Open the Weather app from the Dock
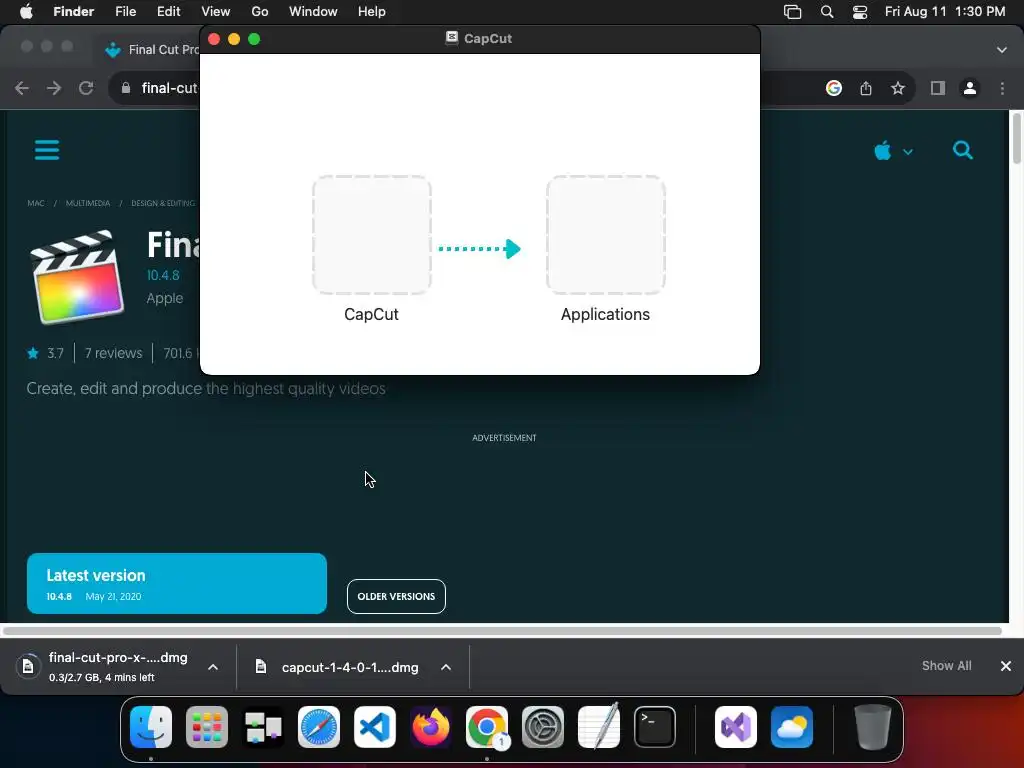 pos(792,727)
